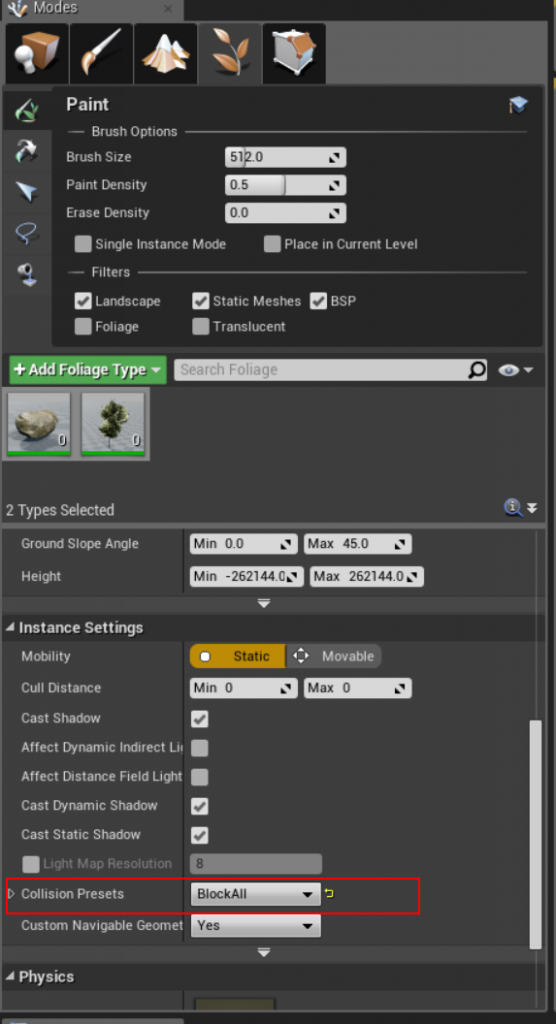Select the tree foliage type thumbnail

tap(113, 424)
